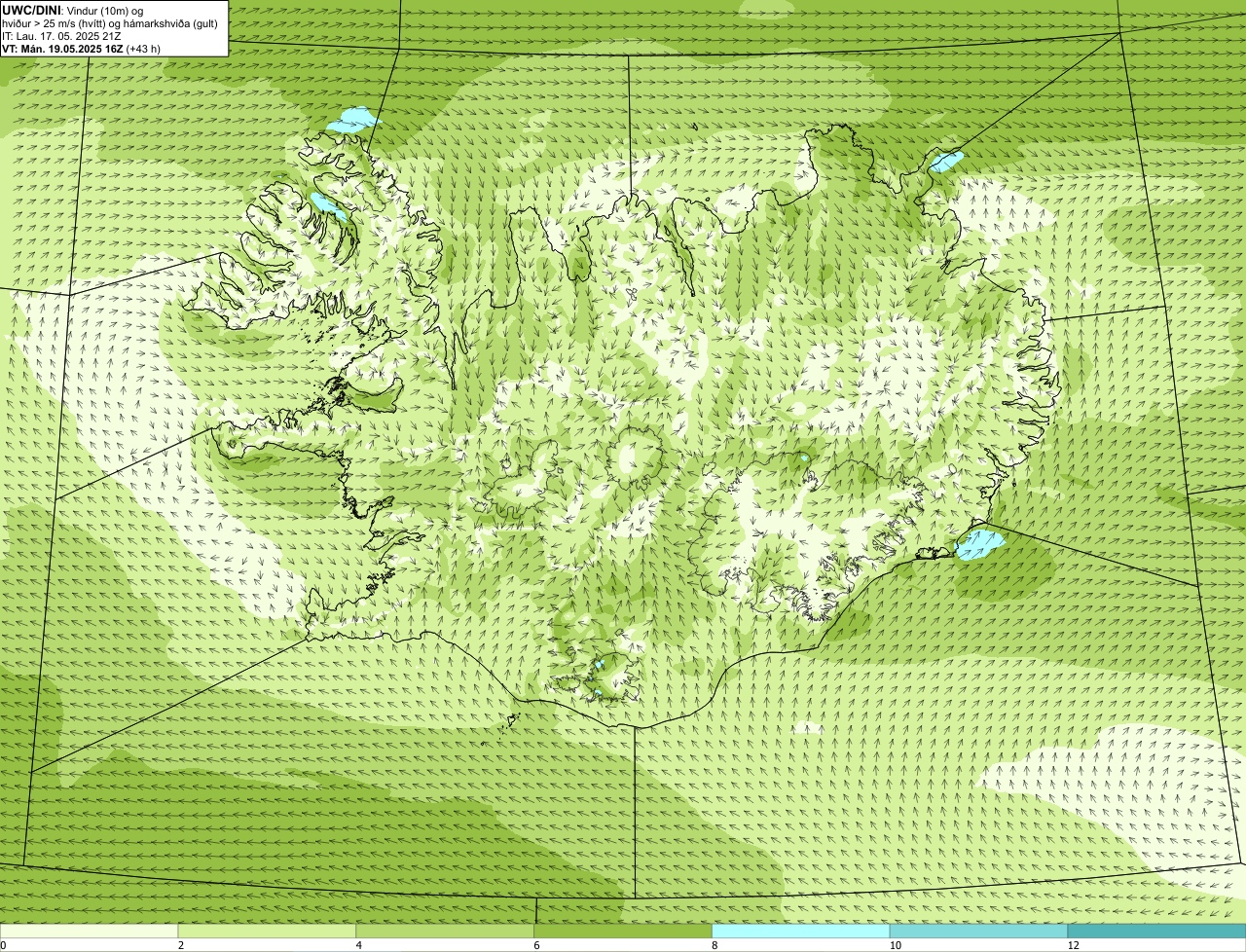This screenshot has height=952, width=1246.
Task: Select the 10–12 m/s turquoise color bar segment
Action: (x=978, y=932)
